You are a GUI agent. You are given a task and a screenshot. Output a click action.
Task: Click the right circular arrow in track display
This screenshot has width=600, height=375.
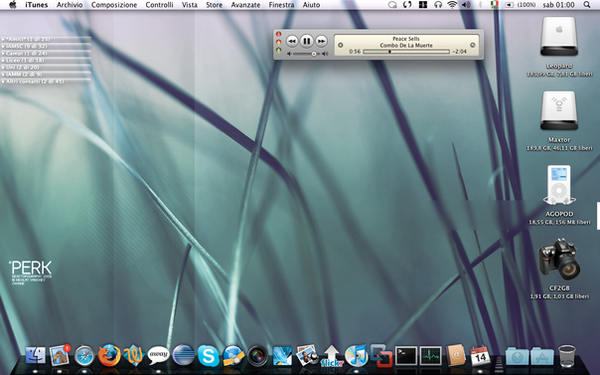(473, 45)
